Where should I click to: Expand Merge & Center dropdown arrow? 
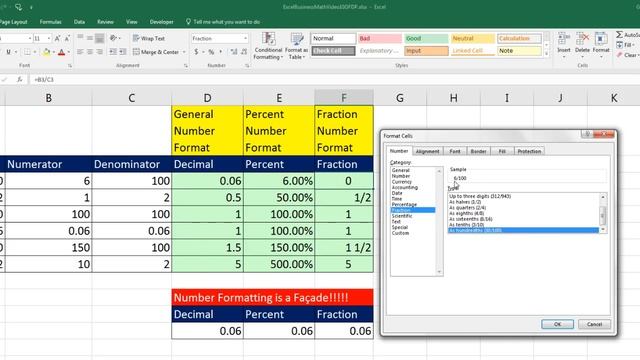pyautogui.click(x=184, y=52)
